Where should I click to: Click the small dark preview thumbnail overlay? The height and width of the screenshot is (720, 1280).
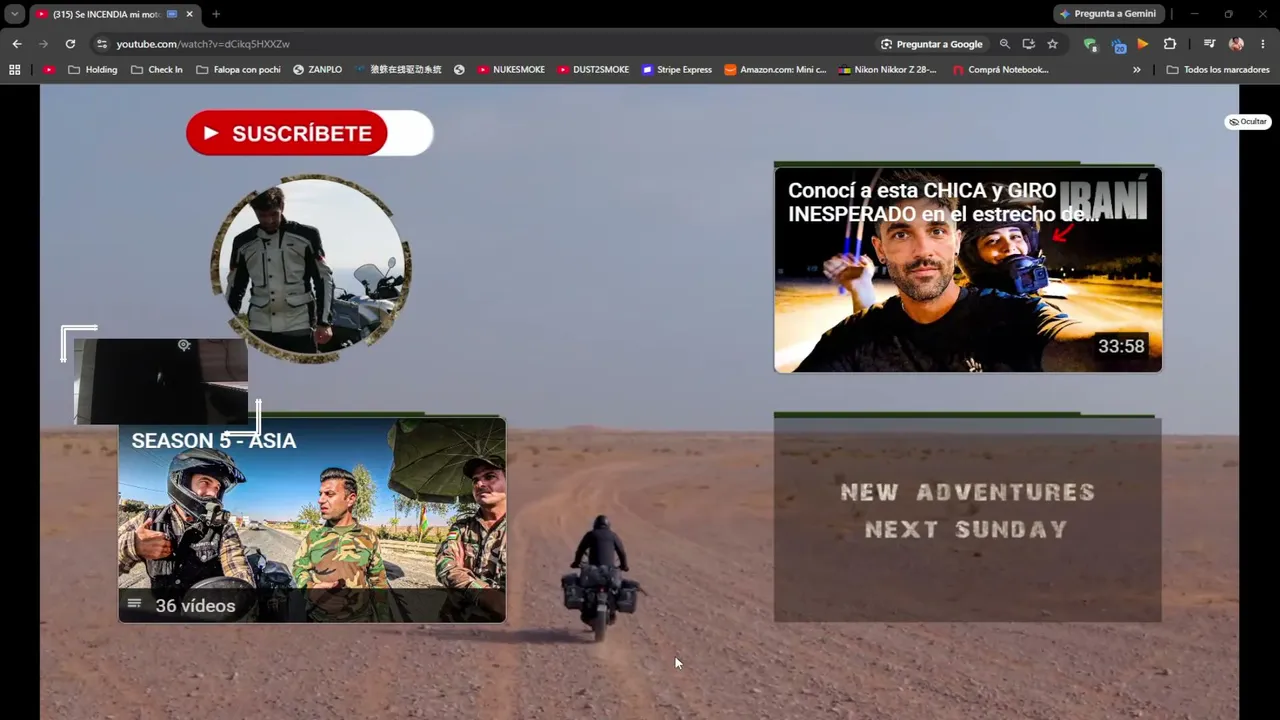161,381
